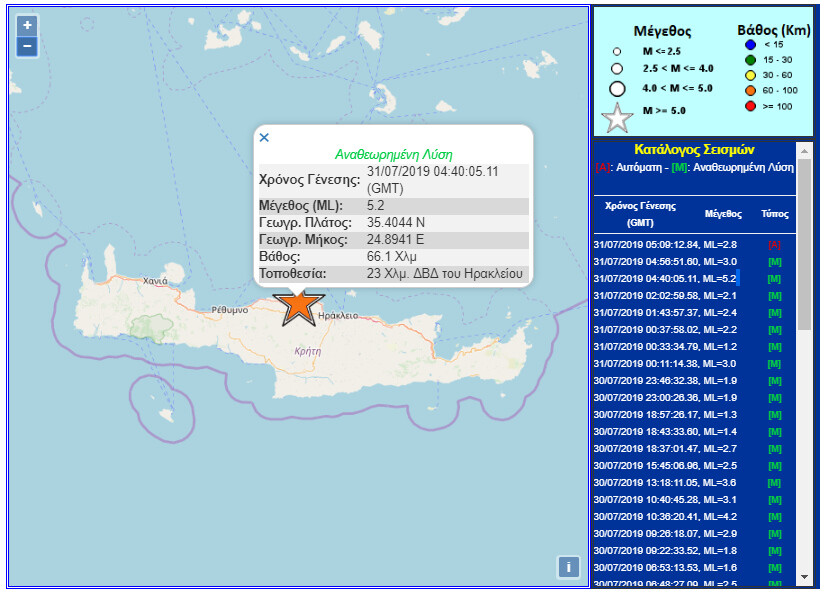Click the star M >= 5.0 legend symbol
The image size is (827, 596).
point(617,118)
